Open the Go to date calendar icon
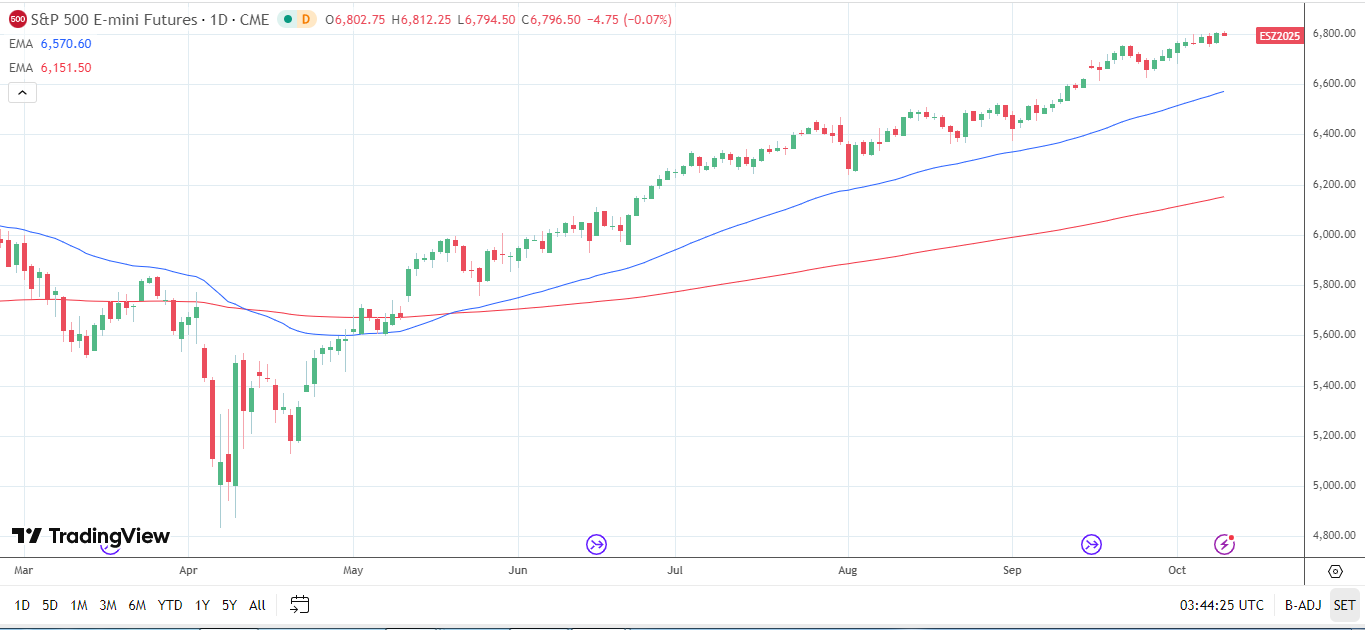The height and width of the screenshot is (630, 1365). (300, 604)
